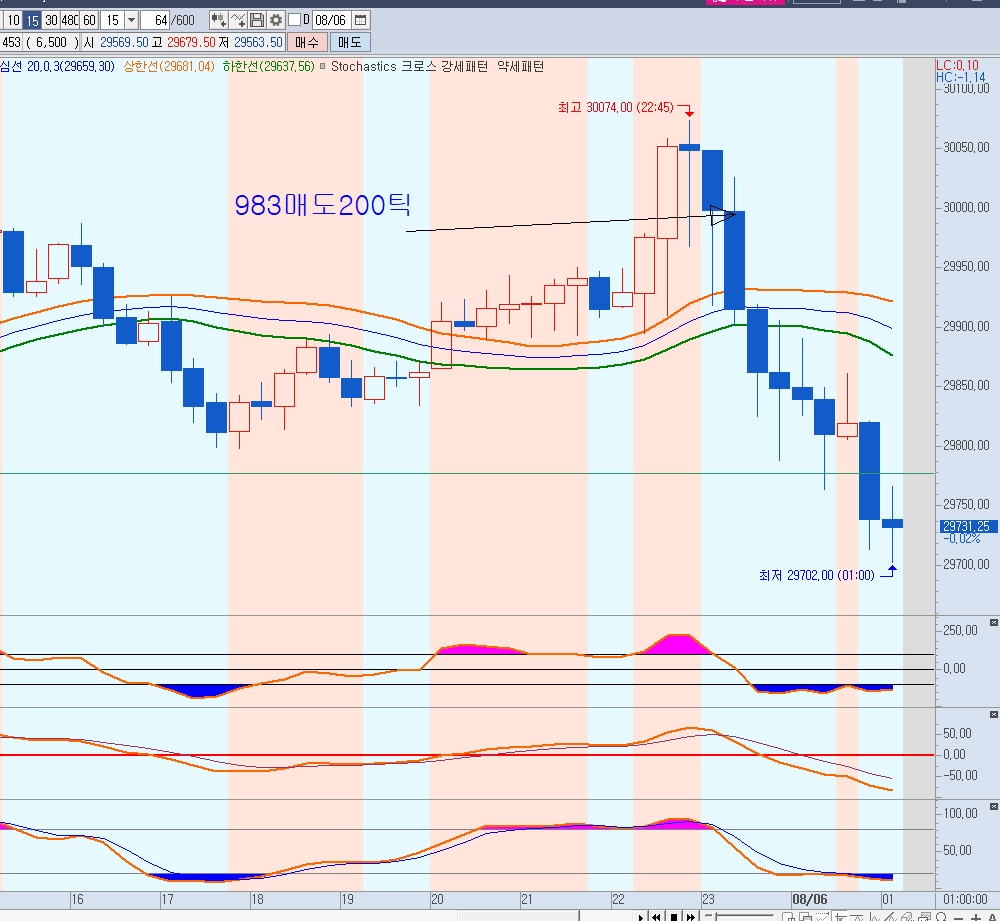Open the add indicator candlestick icon
This screenshot has height=921, width=1000.
pos(218,20)
